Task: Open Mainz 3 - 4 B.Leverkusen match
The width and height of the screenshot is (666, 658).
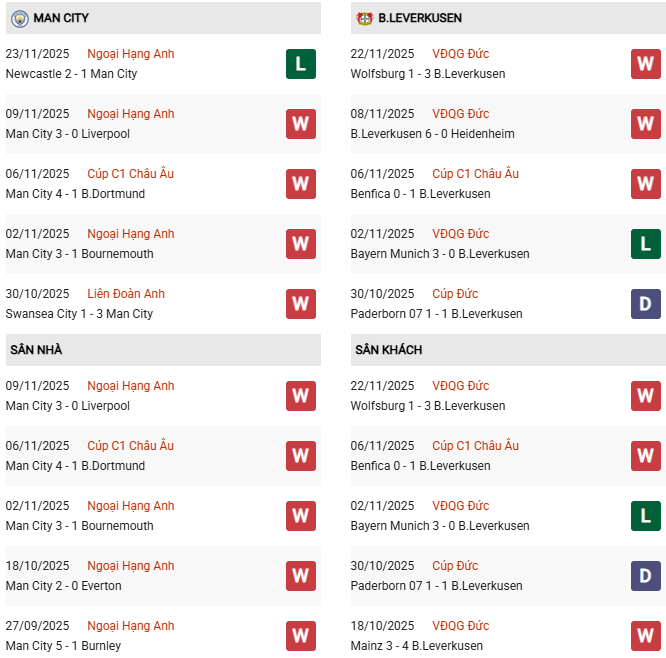Action: 416,646
